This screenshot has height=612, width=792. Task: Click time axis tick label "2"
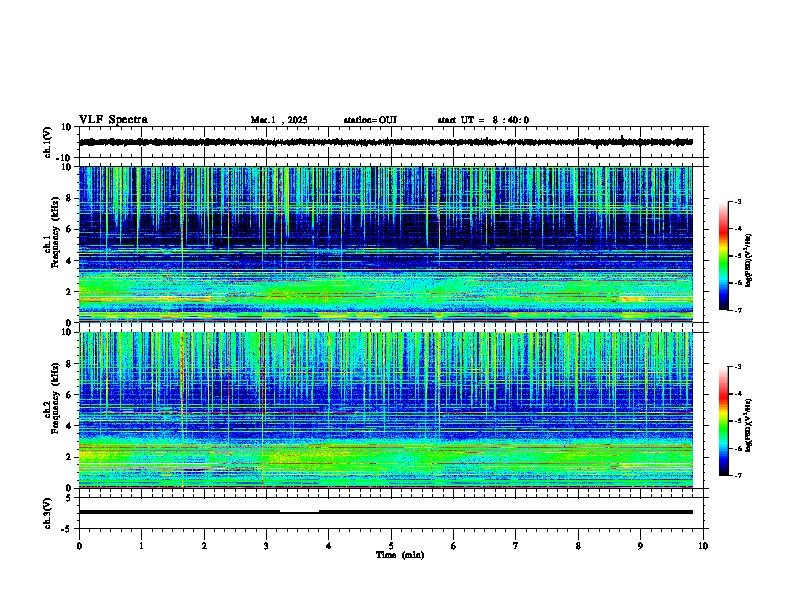(204, 546)
